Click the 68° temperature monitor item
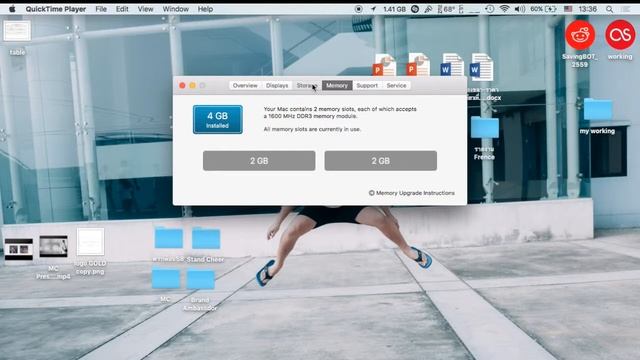The width and height of the screenshot is (640, 360). pos(446,9)
